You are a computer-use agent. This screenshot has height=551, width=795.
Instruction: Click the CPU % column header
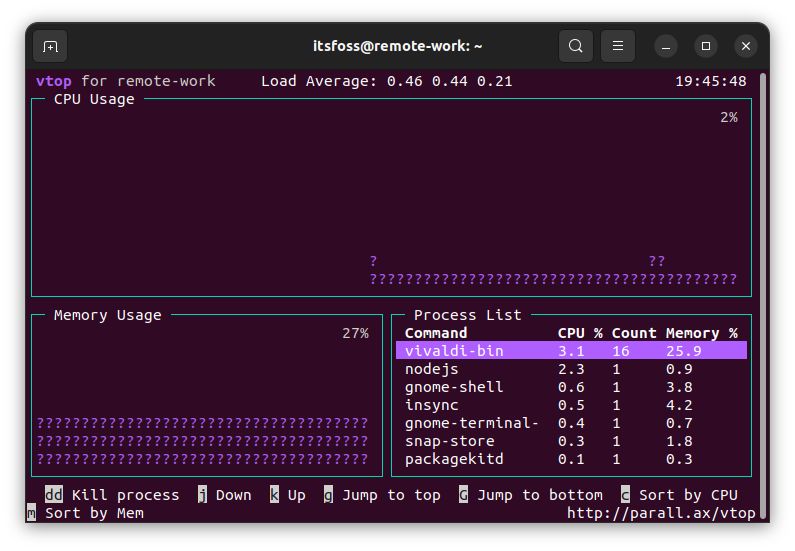tap(580, 333)
